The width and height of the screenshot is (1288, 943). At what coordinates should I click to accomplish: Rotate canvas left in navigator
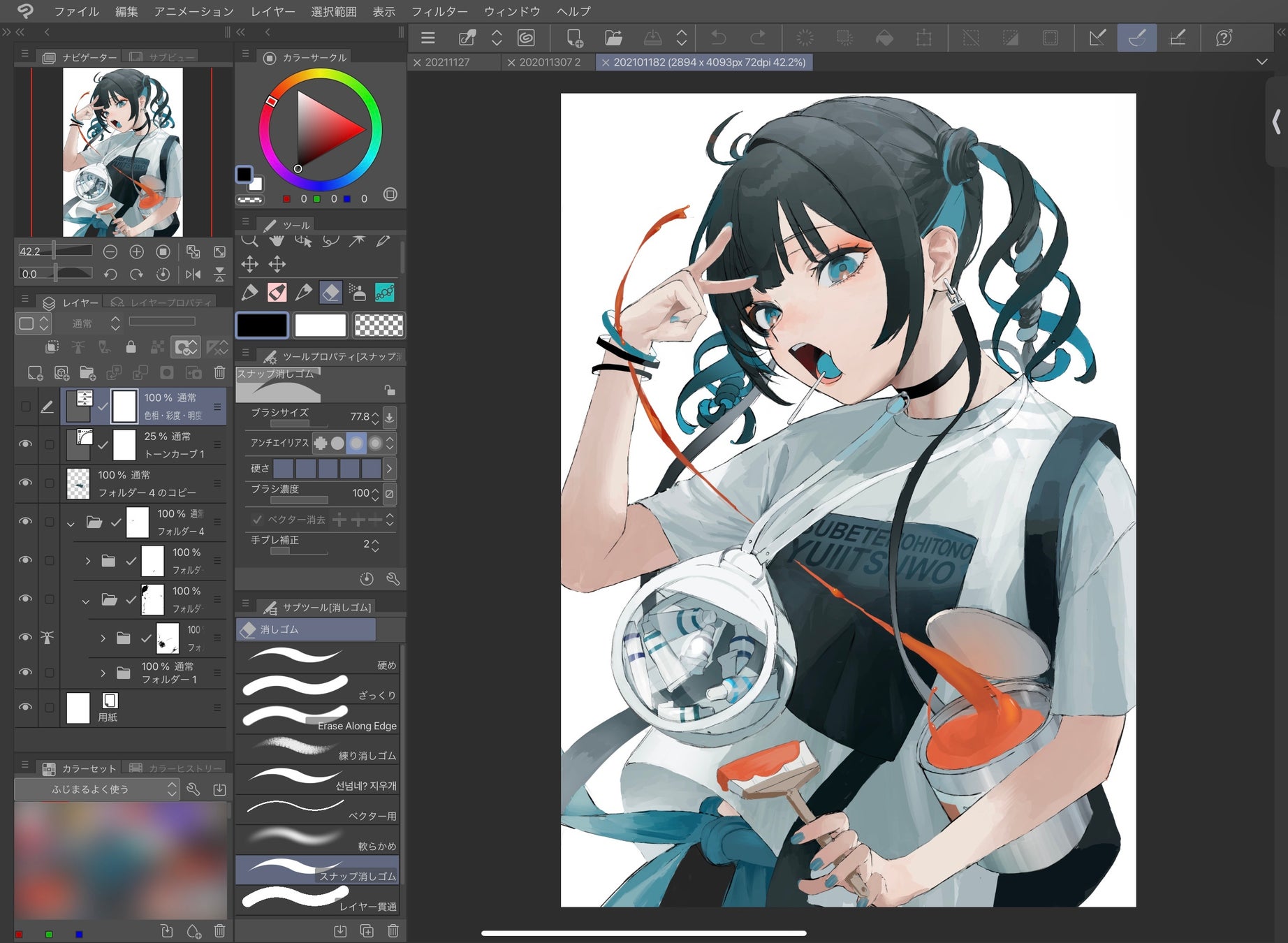point(110,275)
